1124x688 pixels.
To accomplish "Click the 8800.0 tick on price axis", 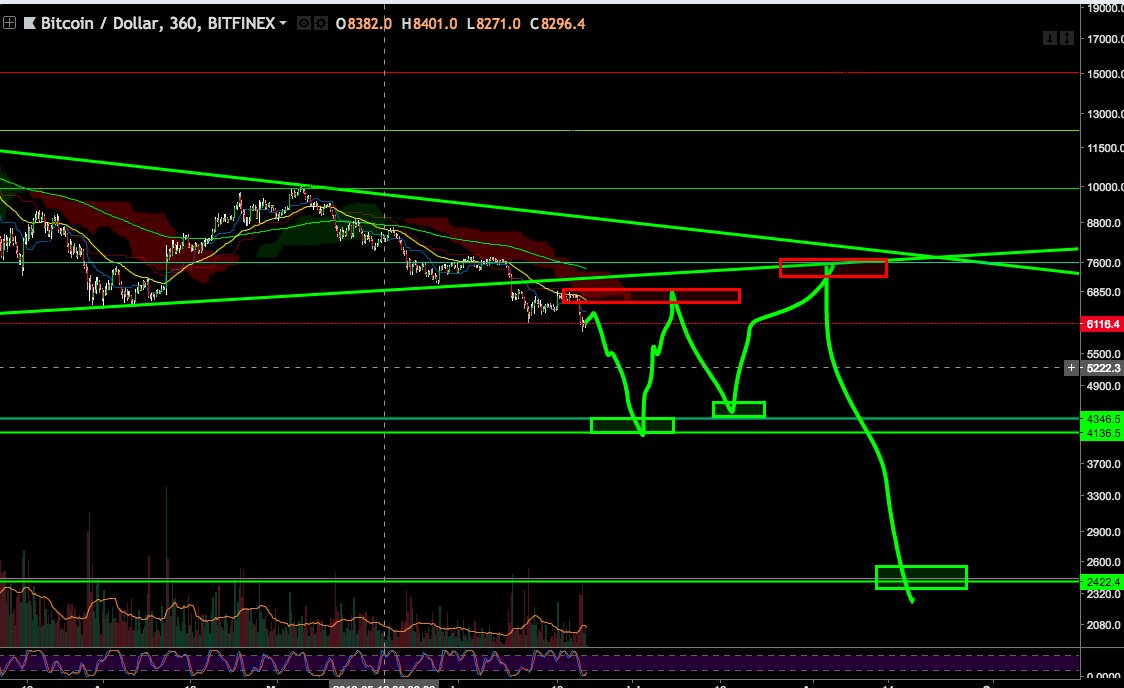I will coord(1105,223).
